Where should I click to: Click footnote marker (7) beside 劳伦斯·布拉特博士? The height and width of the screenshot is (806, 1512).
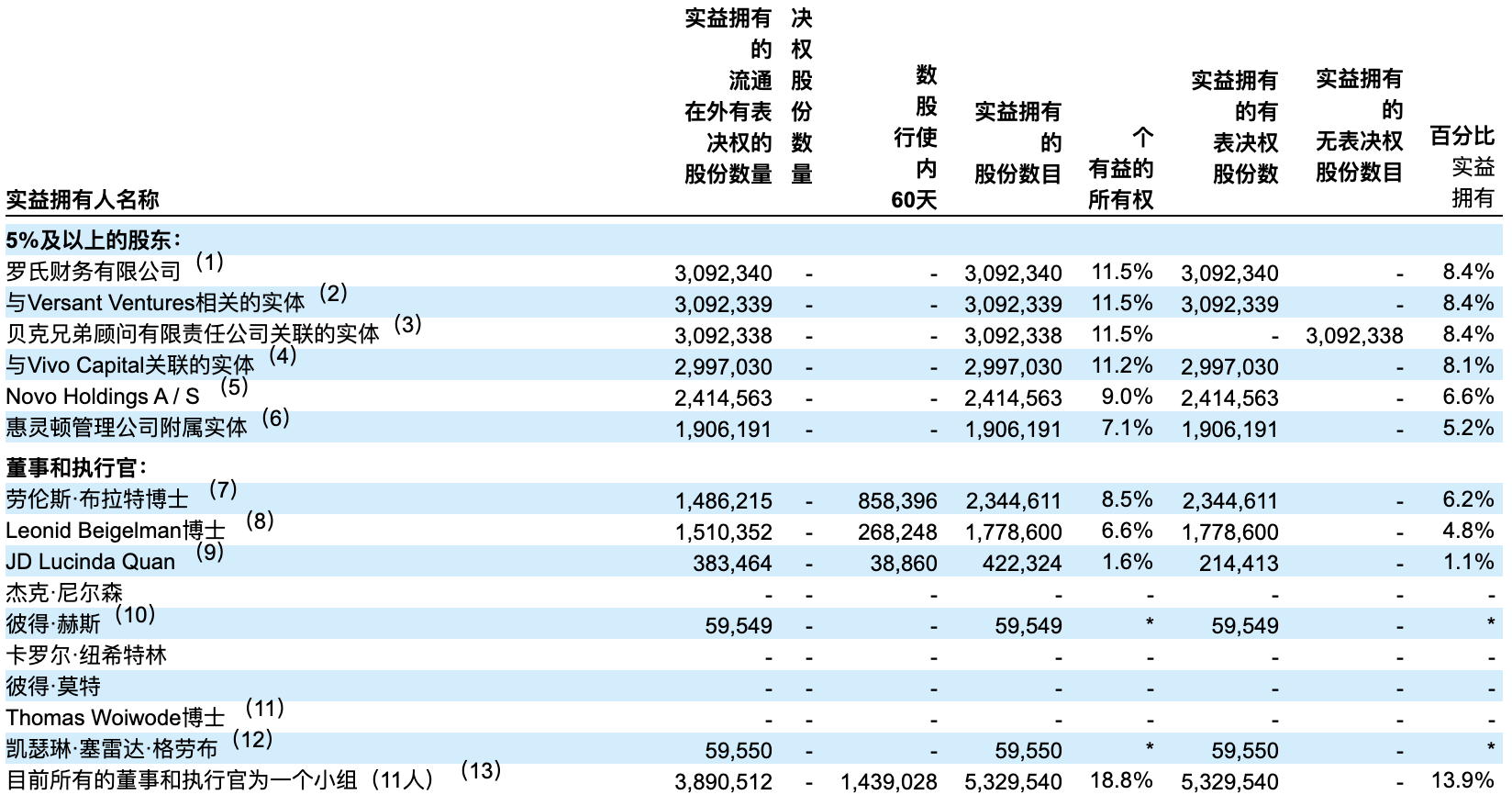(x=223, y=489)
